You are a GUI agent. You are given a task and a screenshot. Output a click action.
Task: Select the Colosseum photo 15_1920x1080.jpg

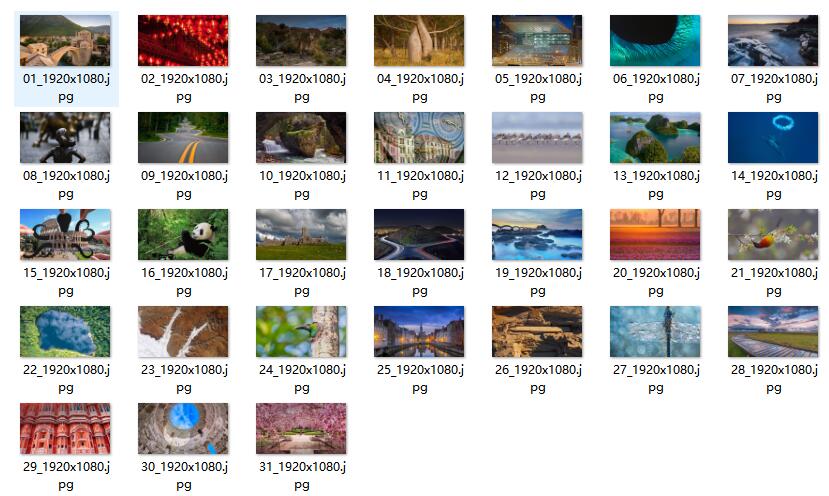pyautogui.click(x=66, y=235)
